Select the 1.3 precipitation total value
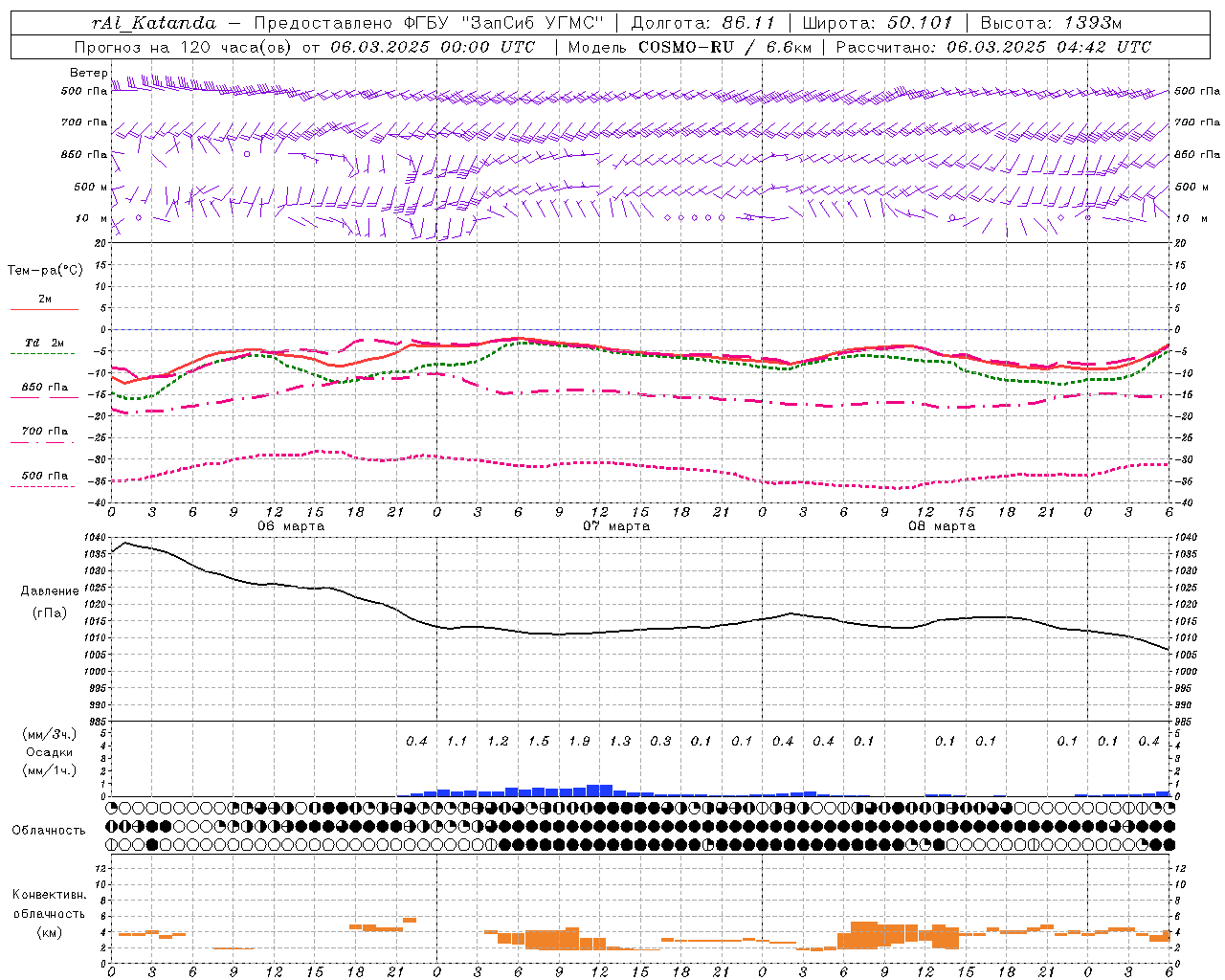Image resolution: width=1225 pixels, height=980 pixels. point(620,741)
